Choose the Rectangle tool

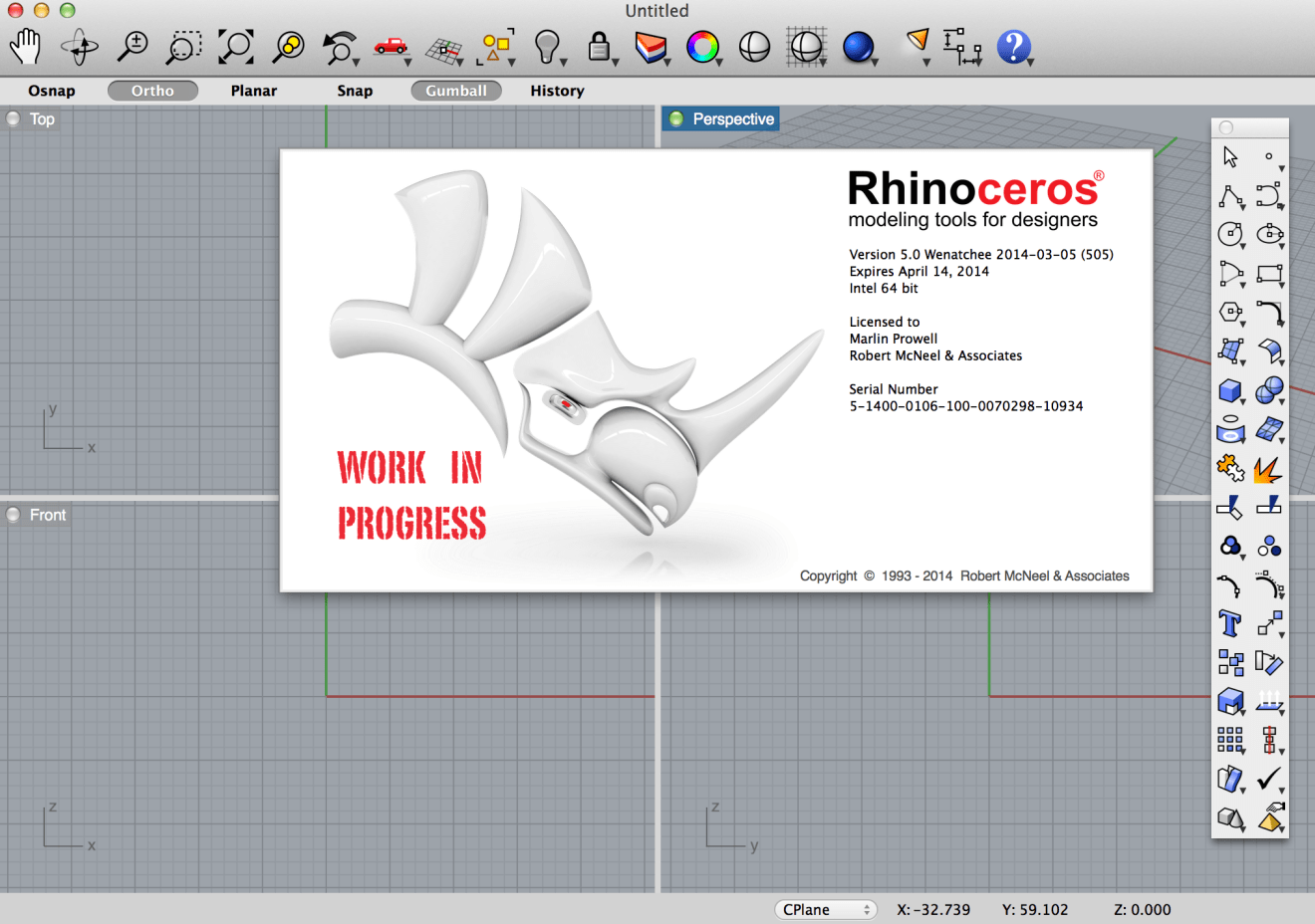[x=1269, y=274]
